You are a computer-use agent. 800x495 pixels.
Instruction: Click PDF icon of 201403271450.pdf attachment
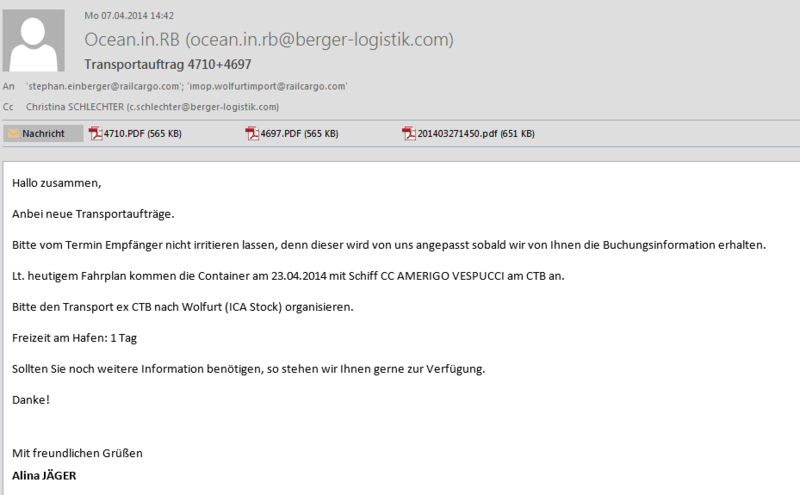point(409,134)
